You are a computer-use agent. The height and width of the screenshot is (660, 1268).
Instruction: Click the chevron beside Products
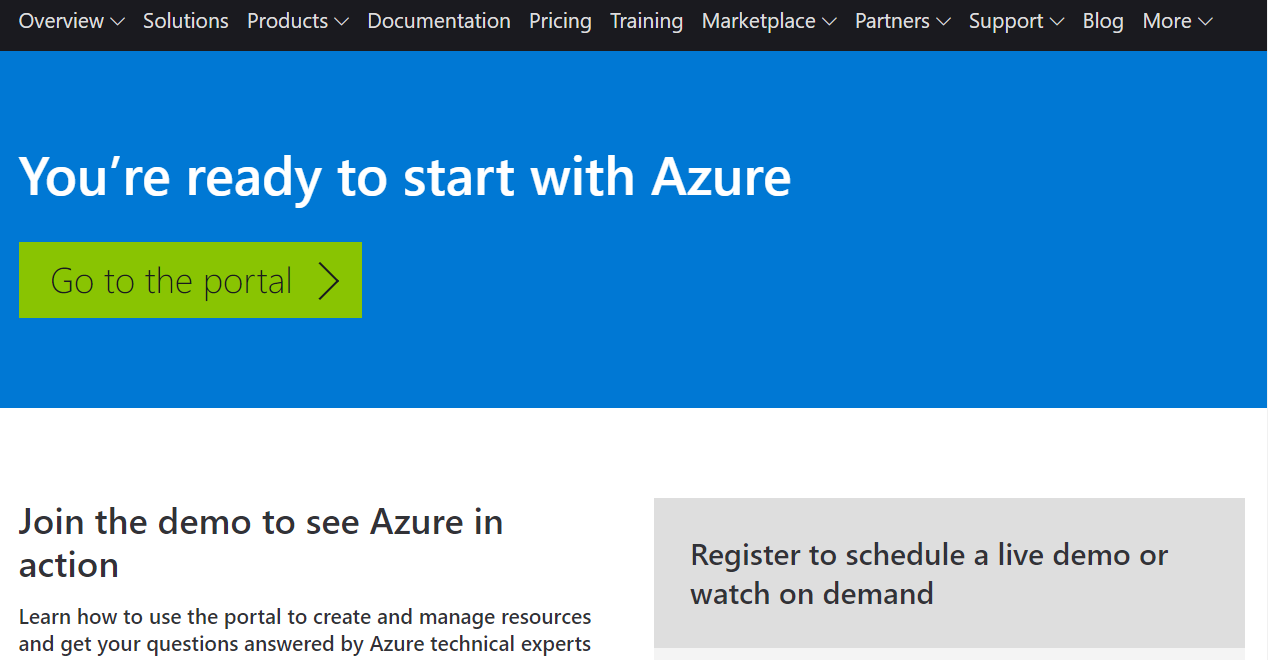(341, 22)
